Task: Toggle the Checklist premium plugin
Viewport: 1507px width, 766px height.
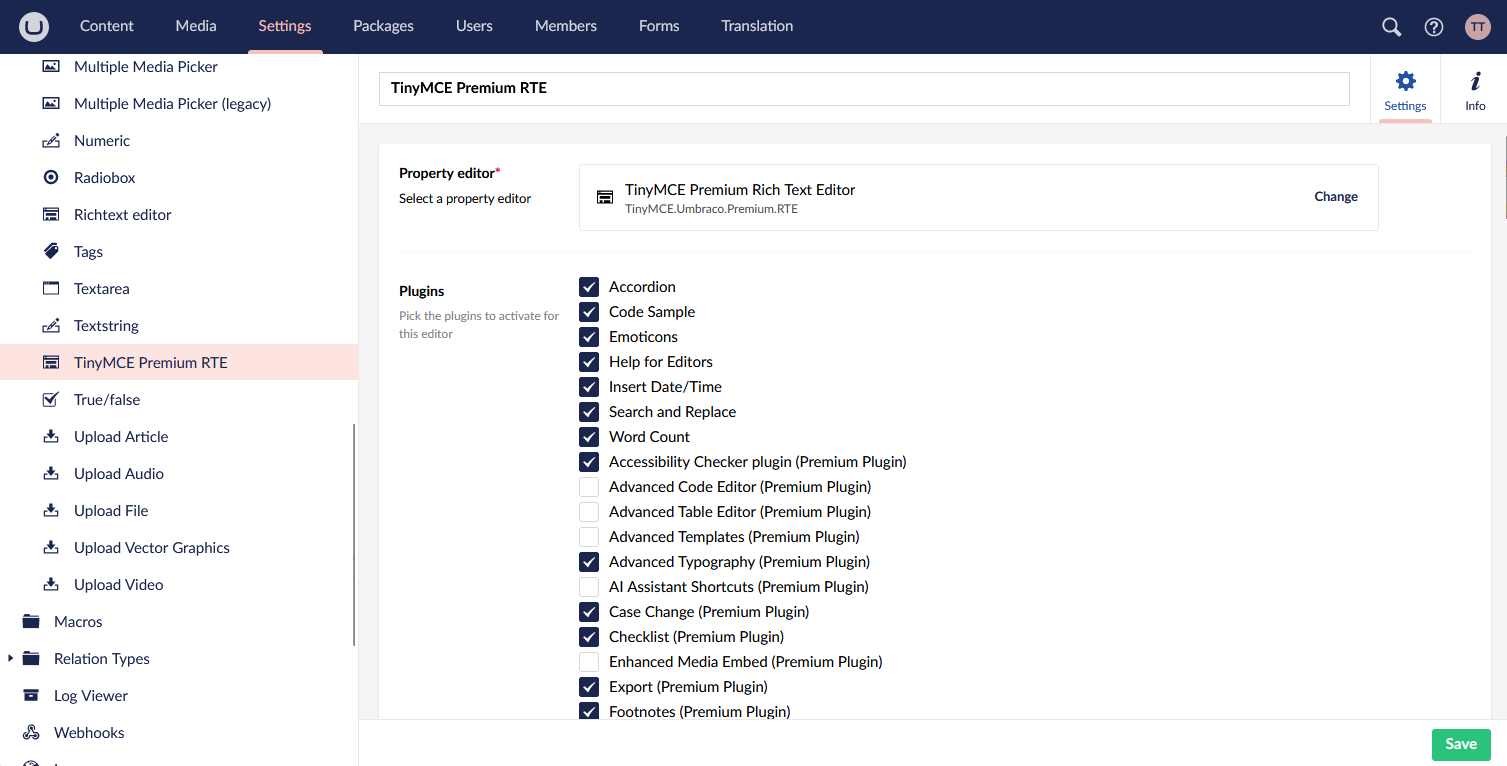Action: point(589,637)
